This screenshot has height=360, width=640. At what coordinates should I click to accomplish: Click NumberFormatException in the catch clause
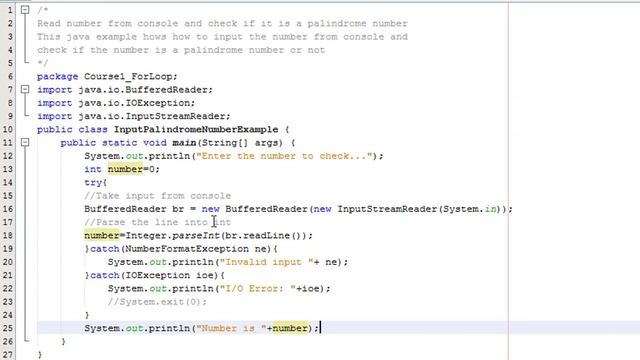click(x=187, y=249)
